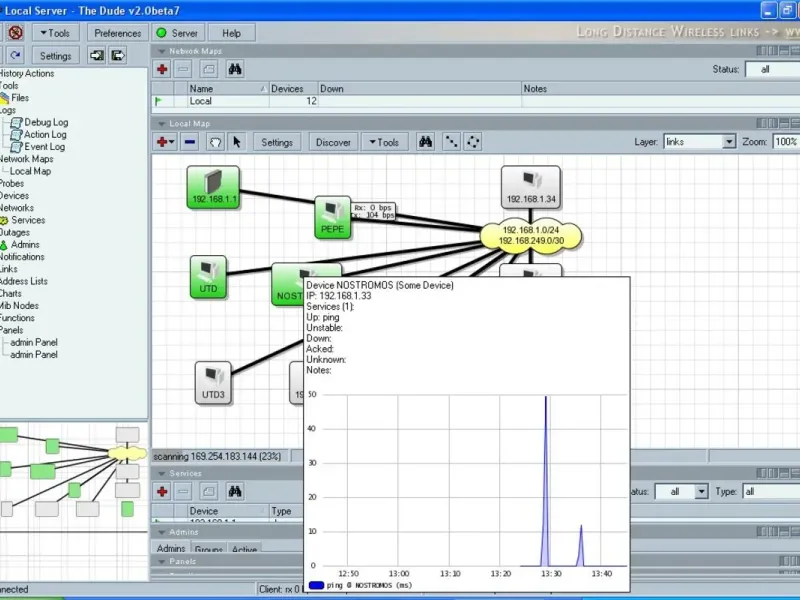Screen dimensions: 800x600
Task: Open the top Tools dropdown menu
Action: pos(56,33)
